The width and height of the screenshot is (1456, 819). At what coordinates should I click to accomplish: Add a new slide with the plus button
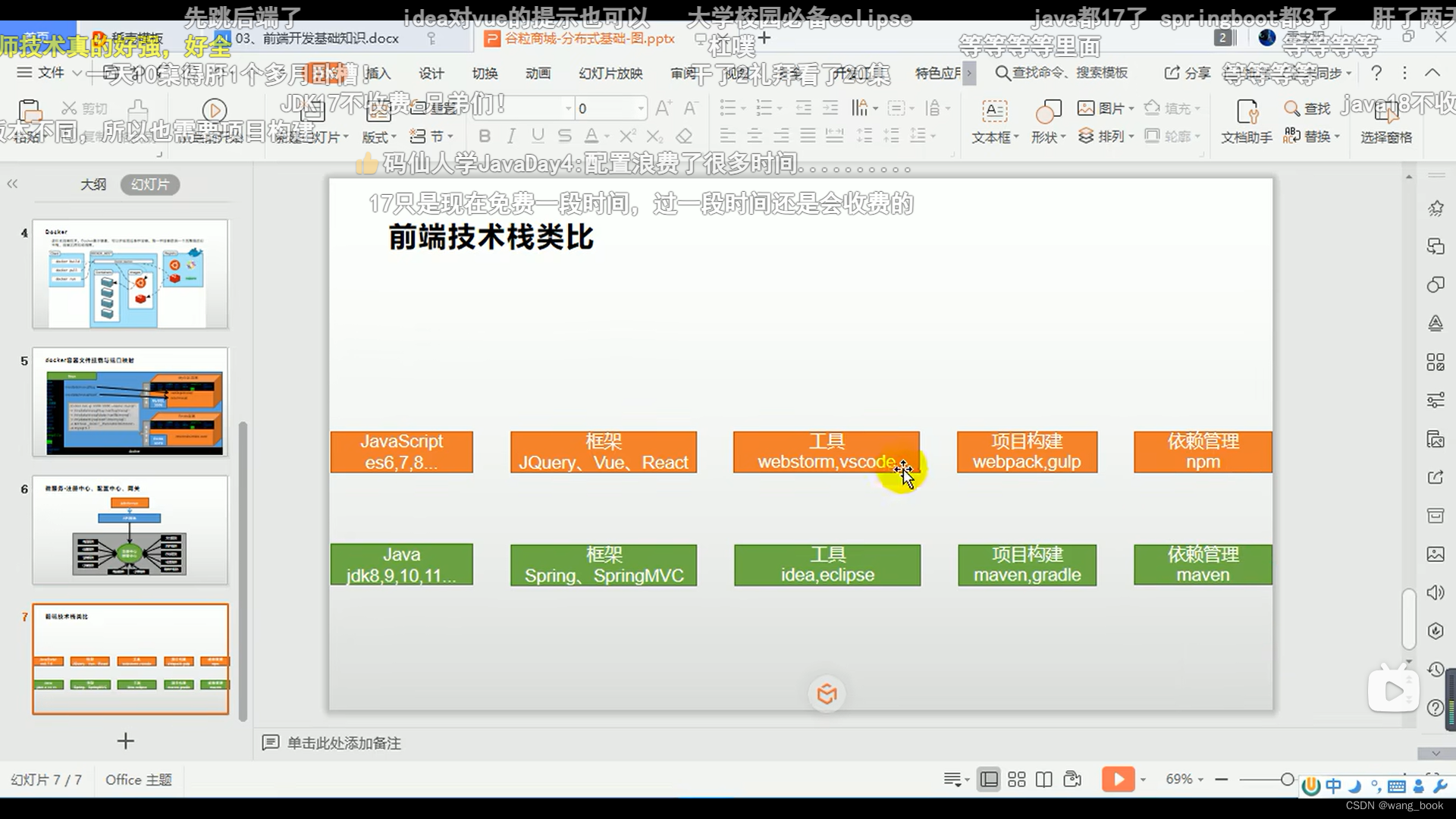[125, 741]
